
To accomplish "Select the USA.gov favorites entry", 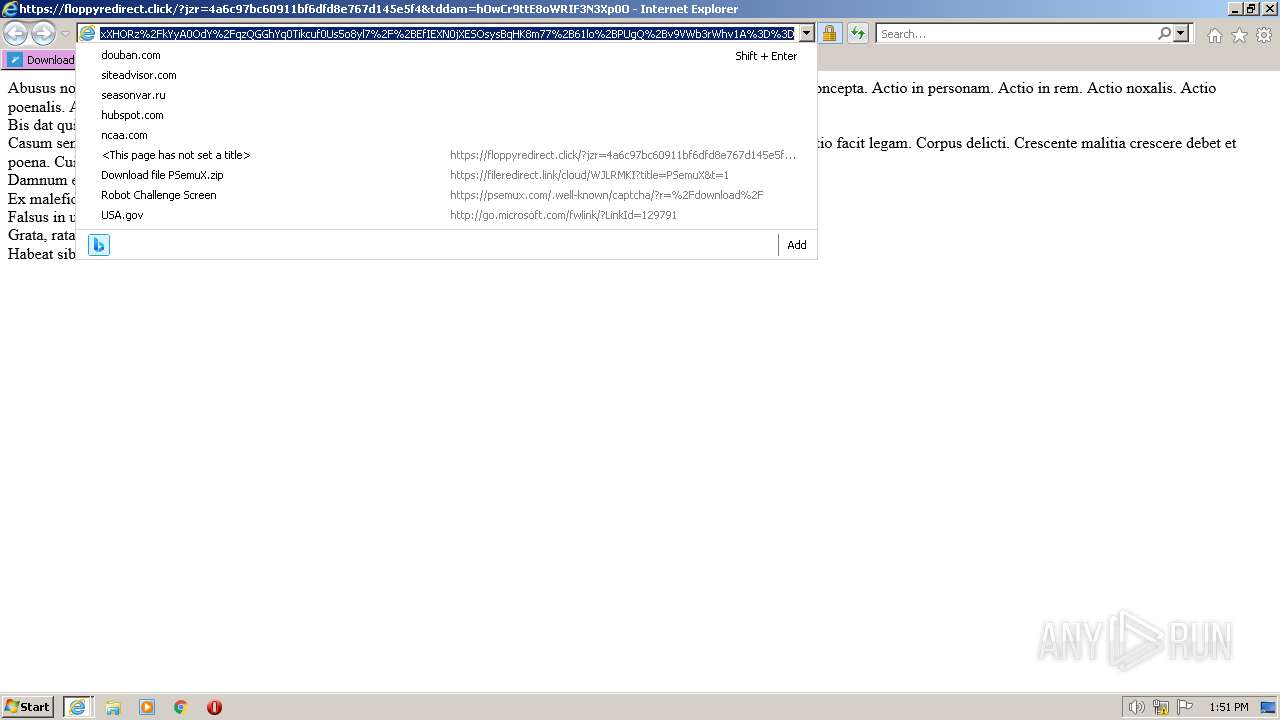I will [x=447, y=215].
